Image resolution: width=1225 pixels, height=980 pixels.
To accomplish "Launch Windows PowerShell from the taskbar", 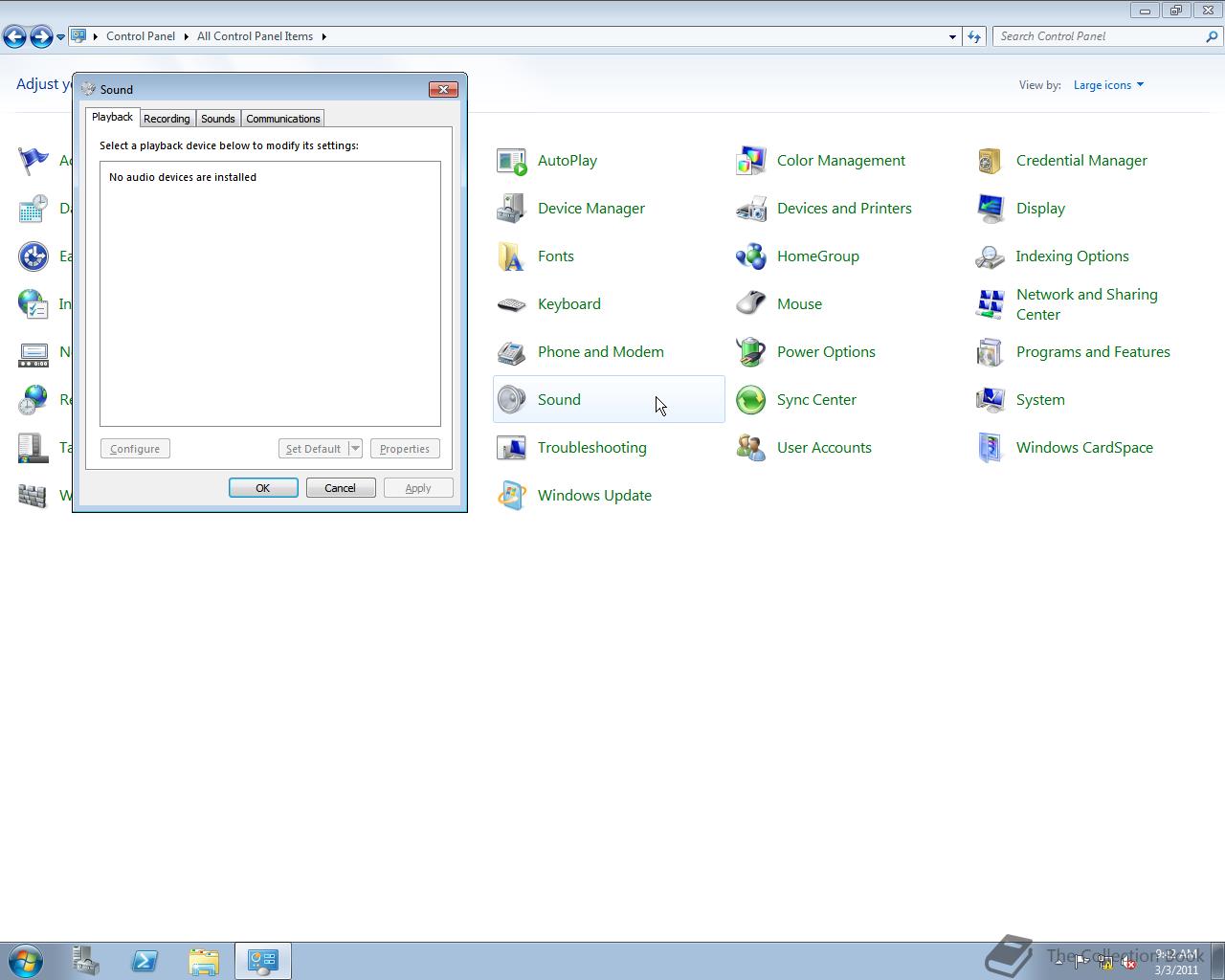I will tap(145, 961).
